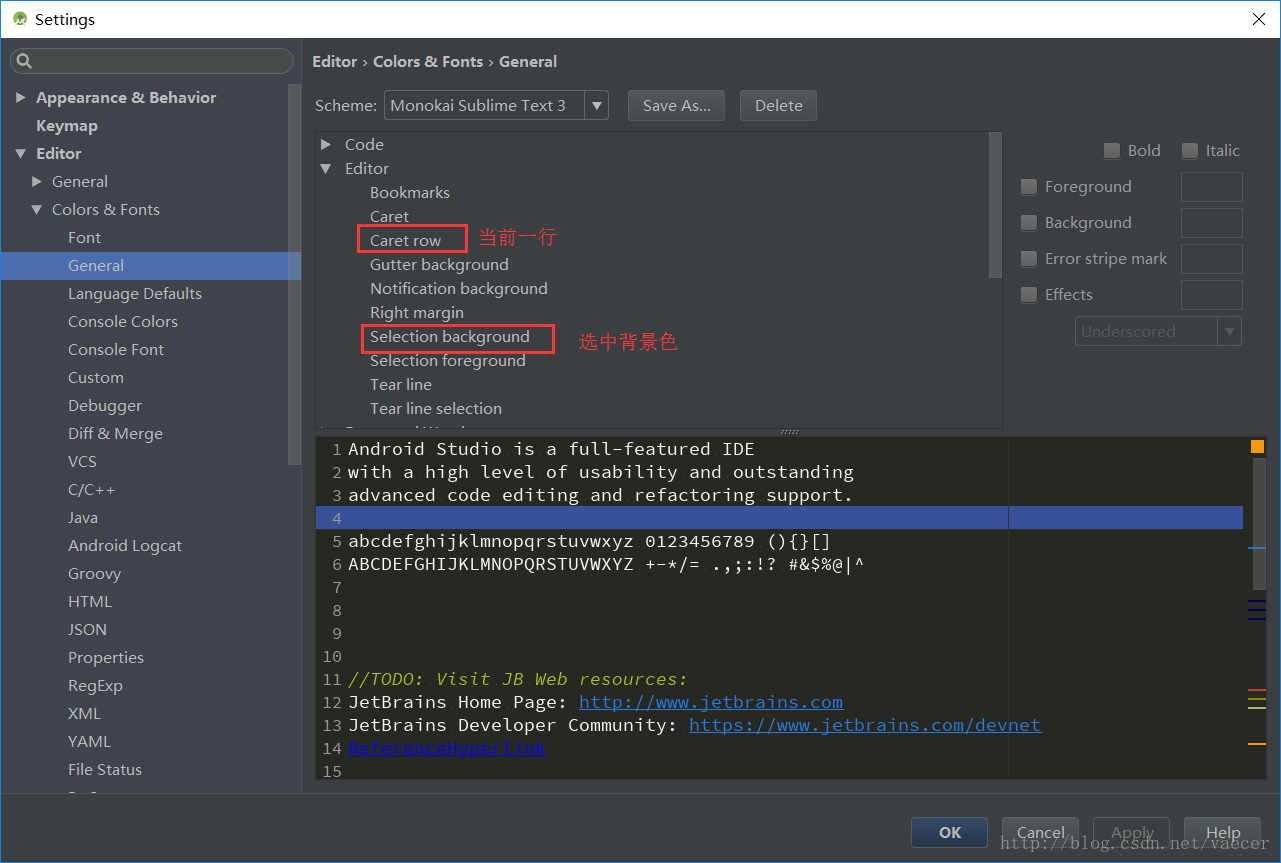This screenshot has height=863, width=1281.
Task: Expand the Code group in attributes list
Action: tap(326, 144)
